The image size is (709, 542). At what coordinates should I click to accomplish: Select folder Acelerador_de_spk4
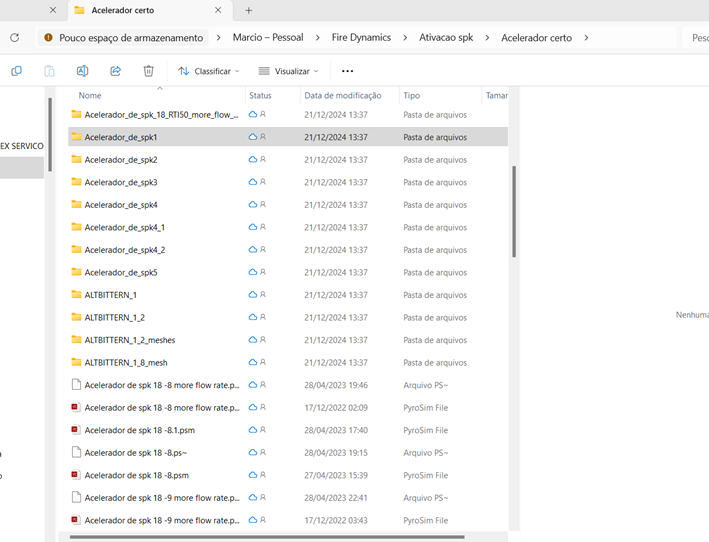coord(288,204)
